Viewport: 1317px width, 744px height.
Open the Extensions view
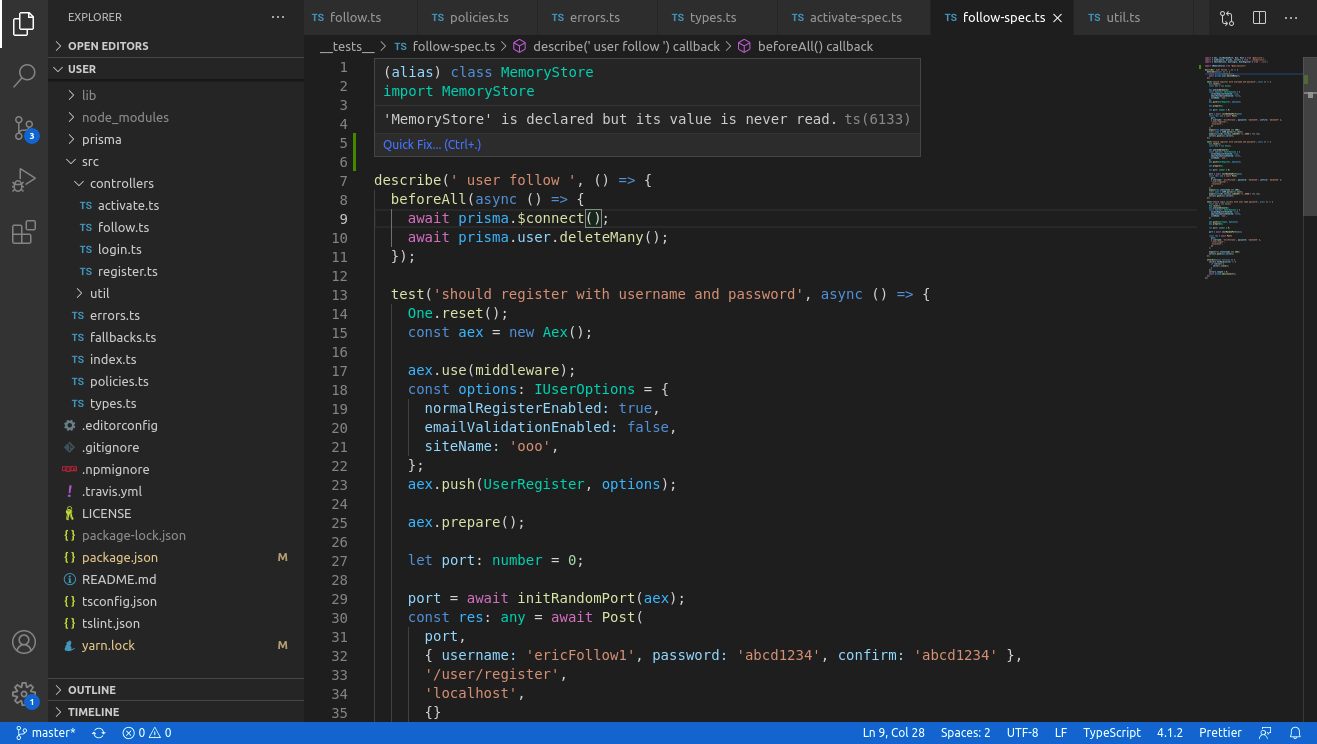tap(24, 233)
